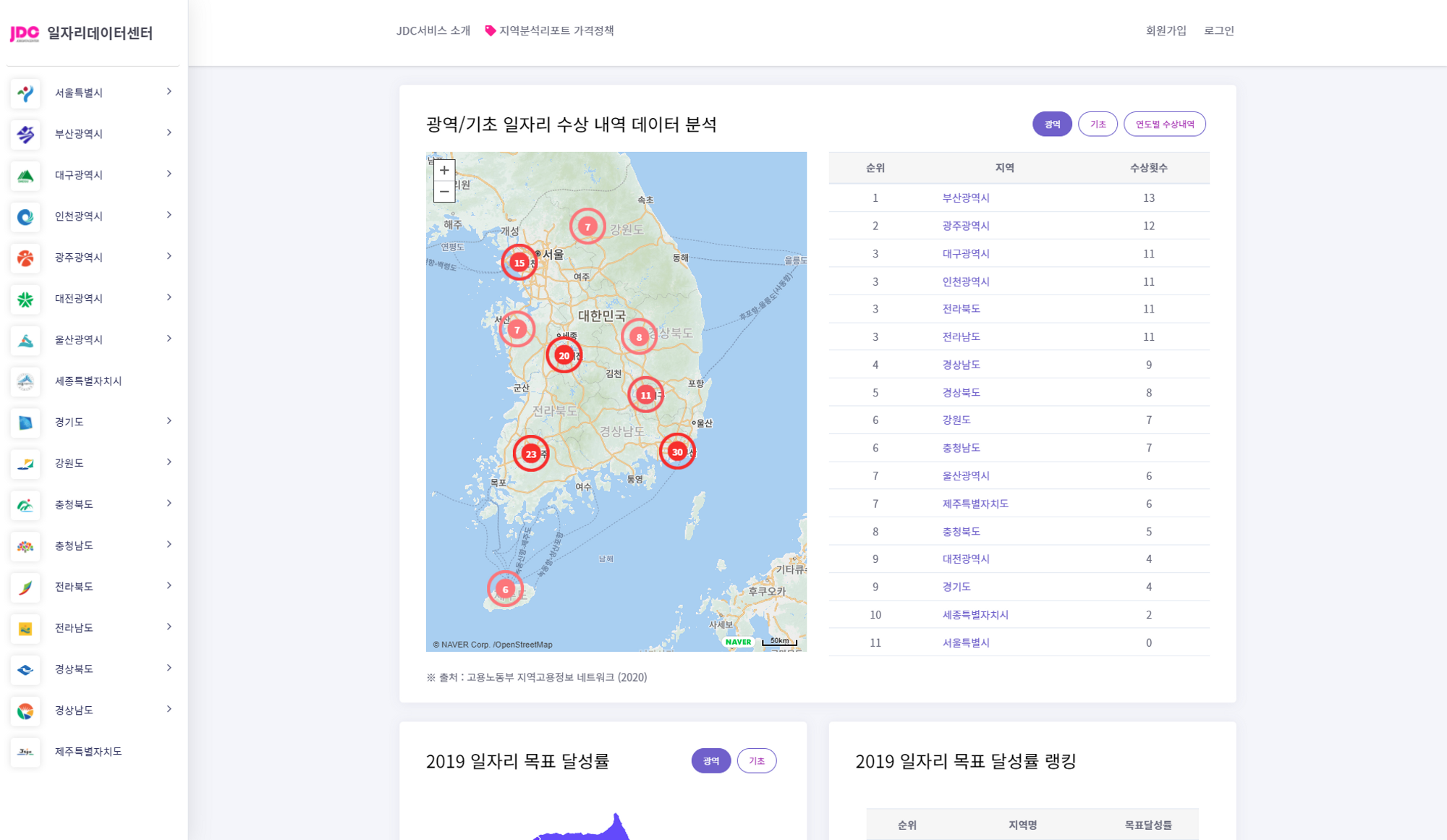This screenshot has width=1447, height=840.
Task: Toggle 광역 view in award analysis panel
Action: 1051,124
